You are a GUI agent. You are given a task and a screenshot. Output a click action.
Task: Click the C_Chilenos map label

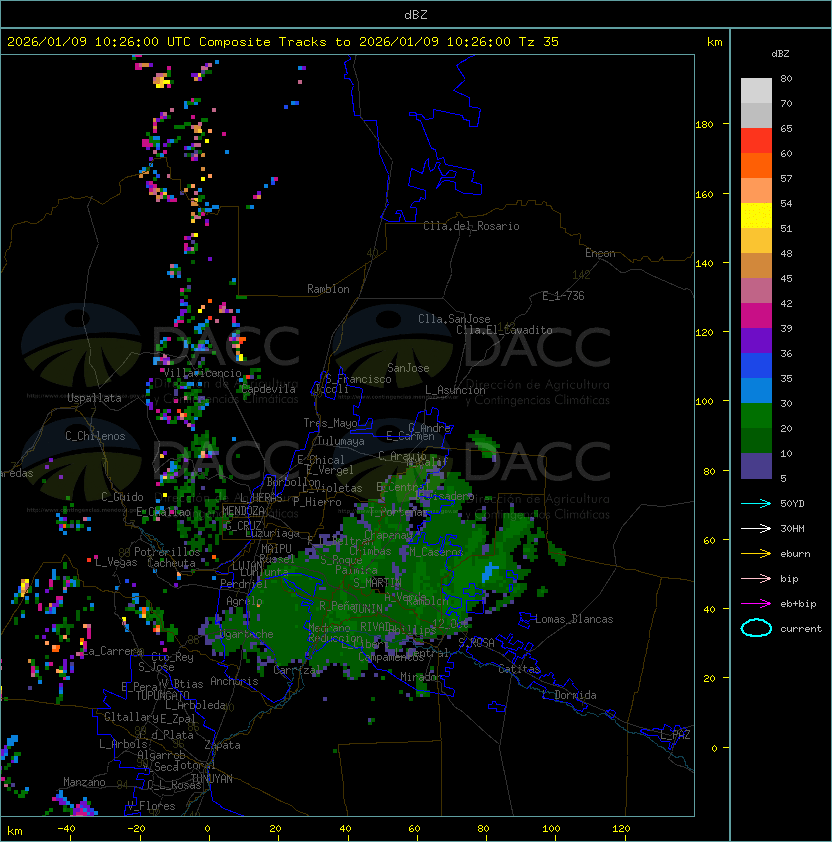pyautogui.click(x=95, y=436)
